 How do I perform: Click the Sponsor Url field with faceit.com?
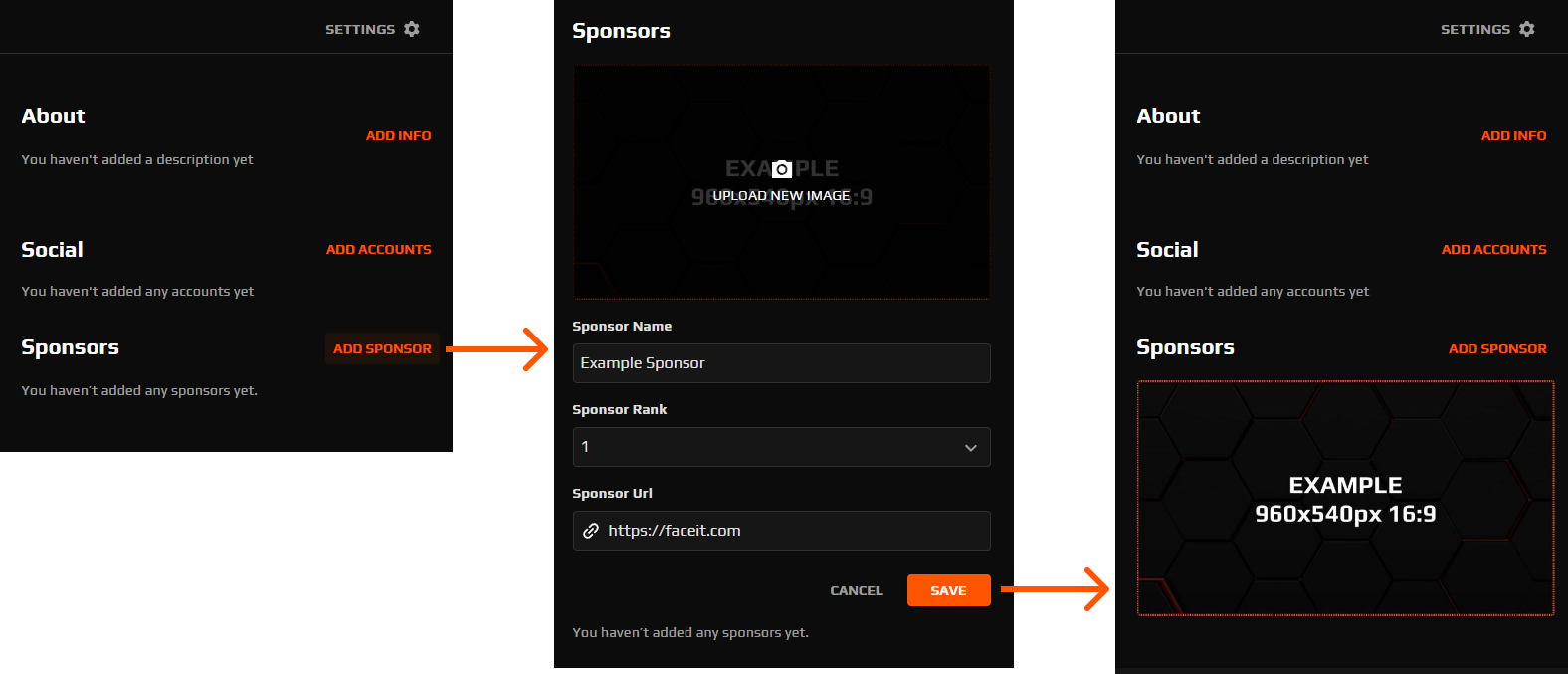(x=781, y=531)
